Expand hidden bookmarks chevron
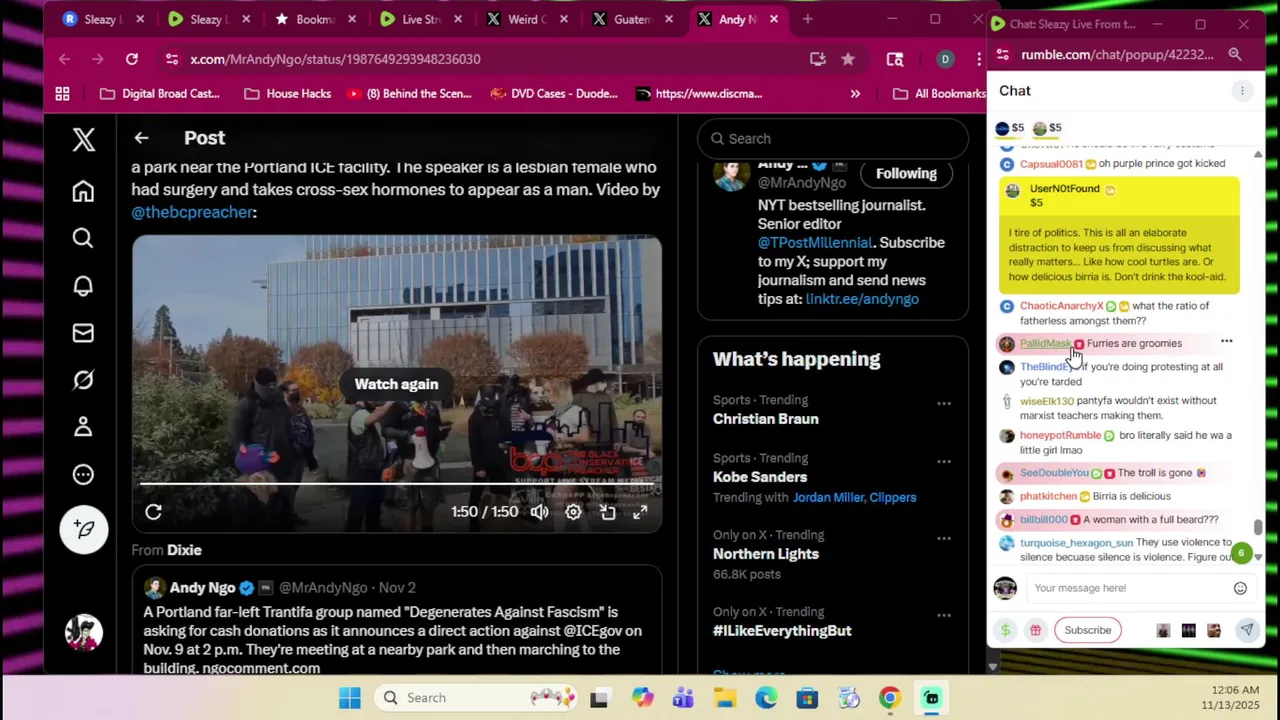1280x720 pixels. coord(855,94)
